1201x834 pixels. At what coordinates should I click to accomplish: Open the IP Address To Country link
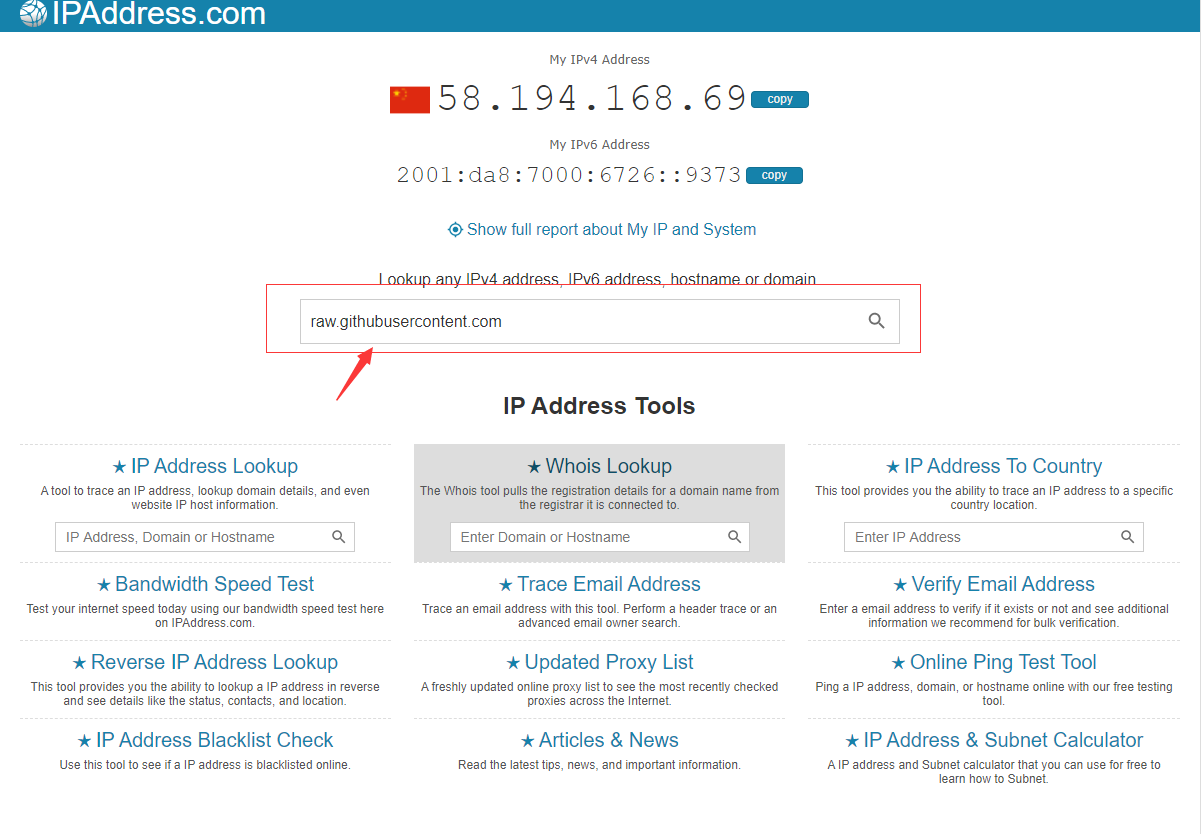(x=1003, y=466)
